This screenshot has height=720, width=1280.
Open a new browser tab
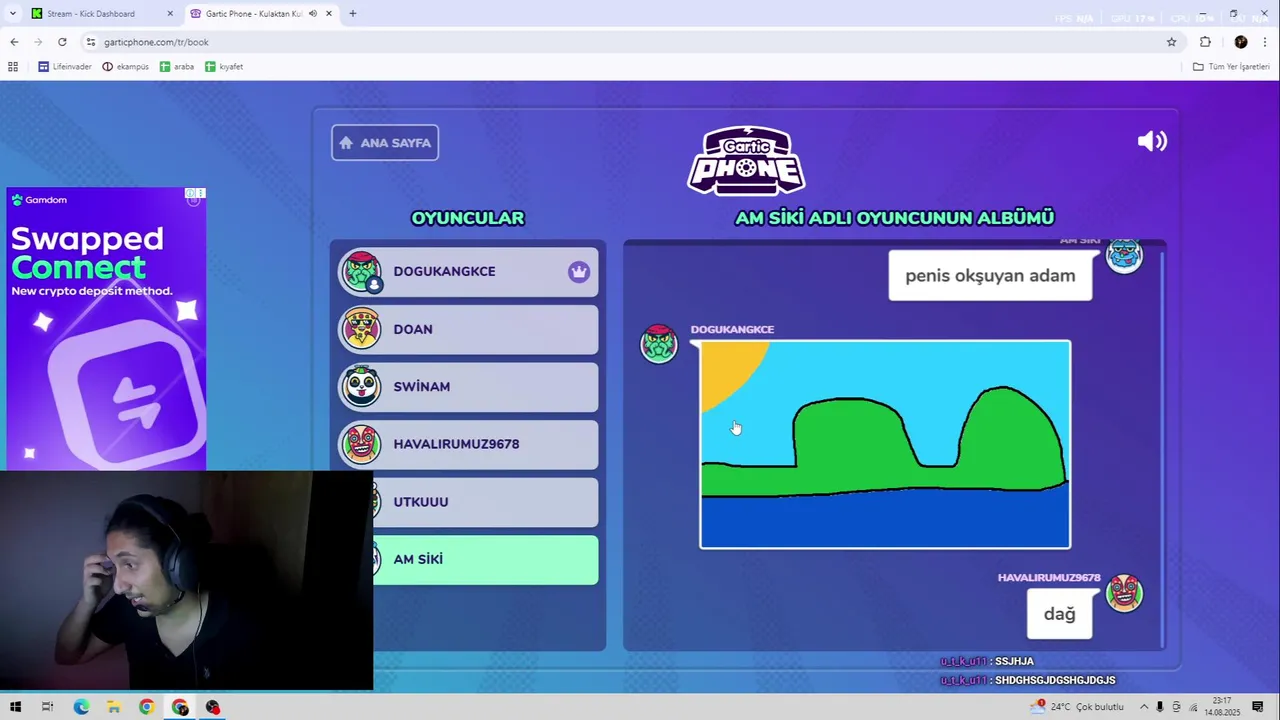pyautogui.click(x=352, y=14)
